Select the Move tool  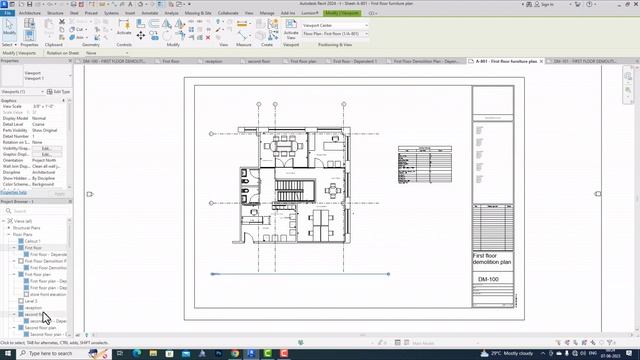[x=141, y=36]
